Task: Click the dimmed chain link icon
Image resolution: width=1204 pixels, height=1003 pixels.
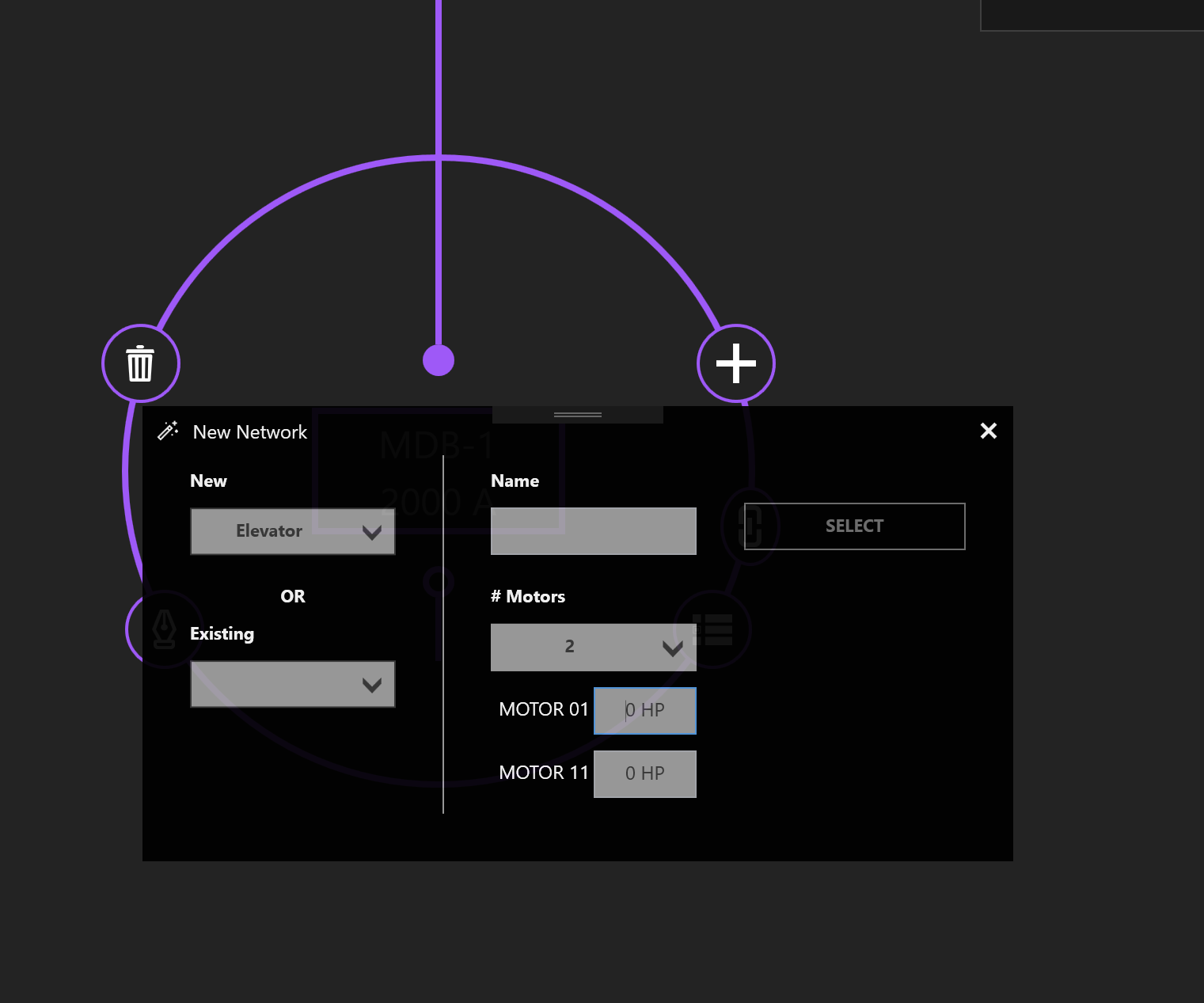Action: [749, 526]
